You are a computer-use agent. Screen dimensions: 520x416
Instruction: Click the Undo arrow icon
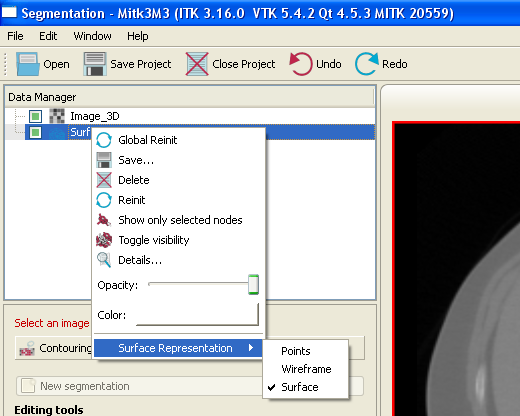301,64
